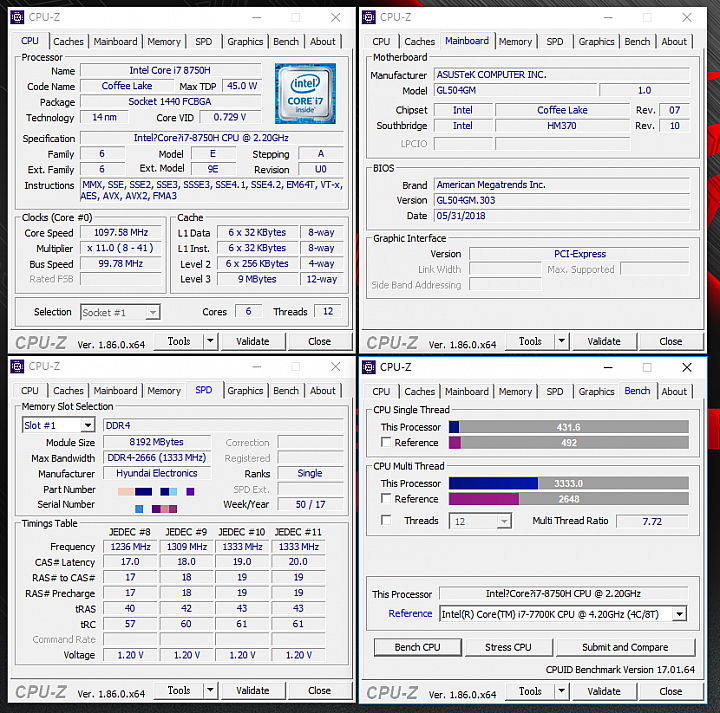Toggle the single thread Reference checkbox

point(386,442)
